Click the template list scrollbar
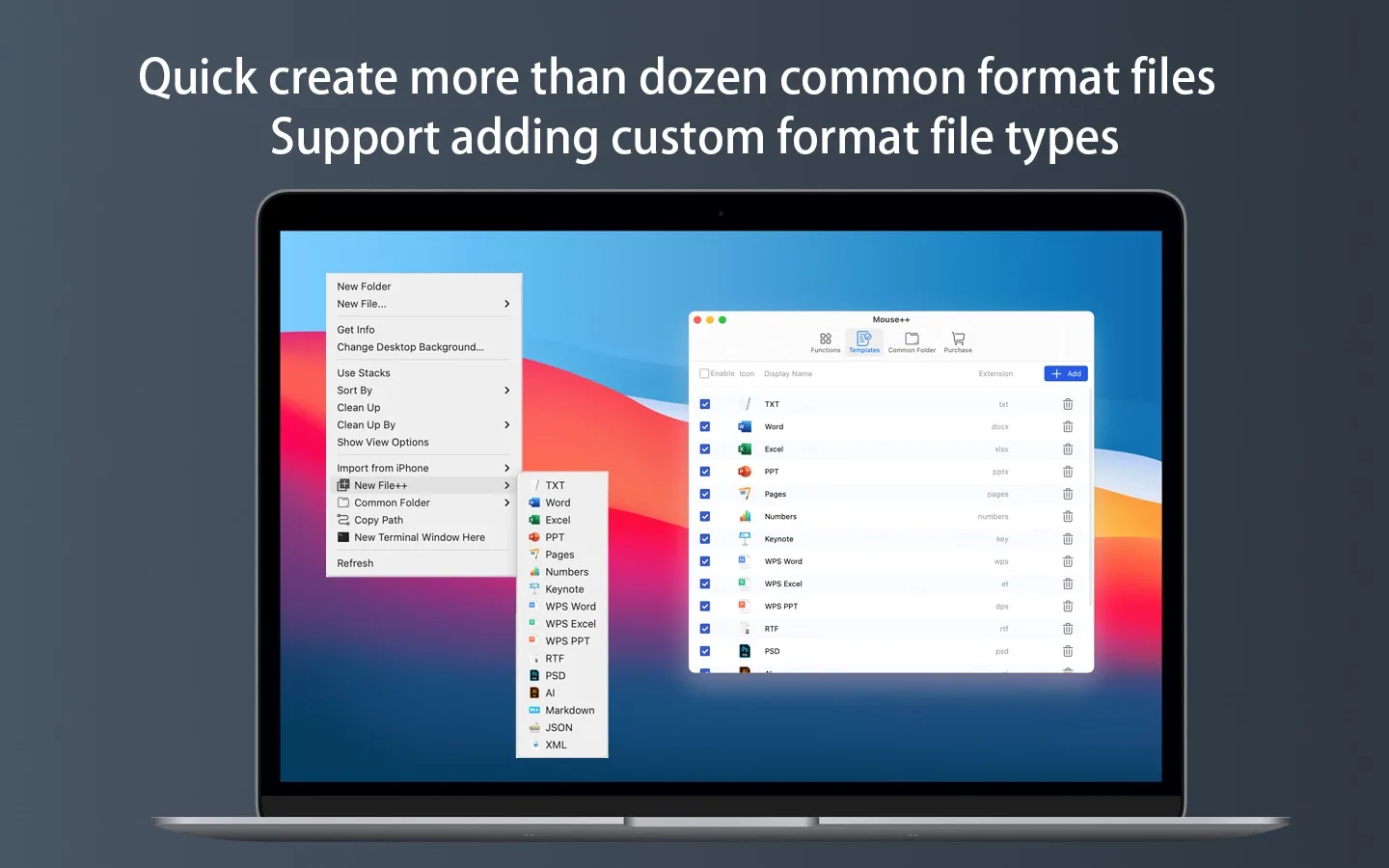 (1090, 498)
